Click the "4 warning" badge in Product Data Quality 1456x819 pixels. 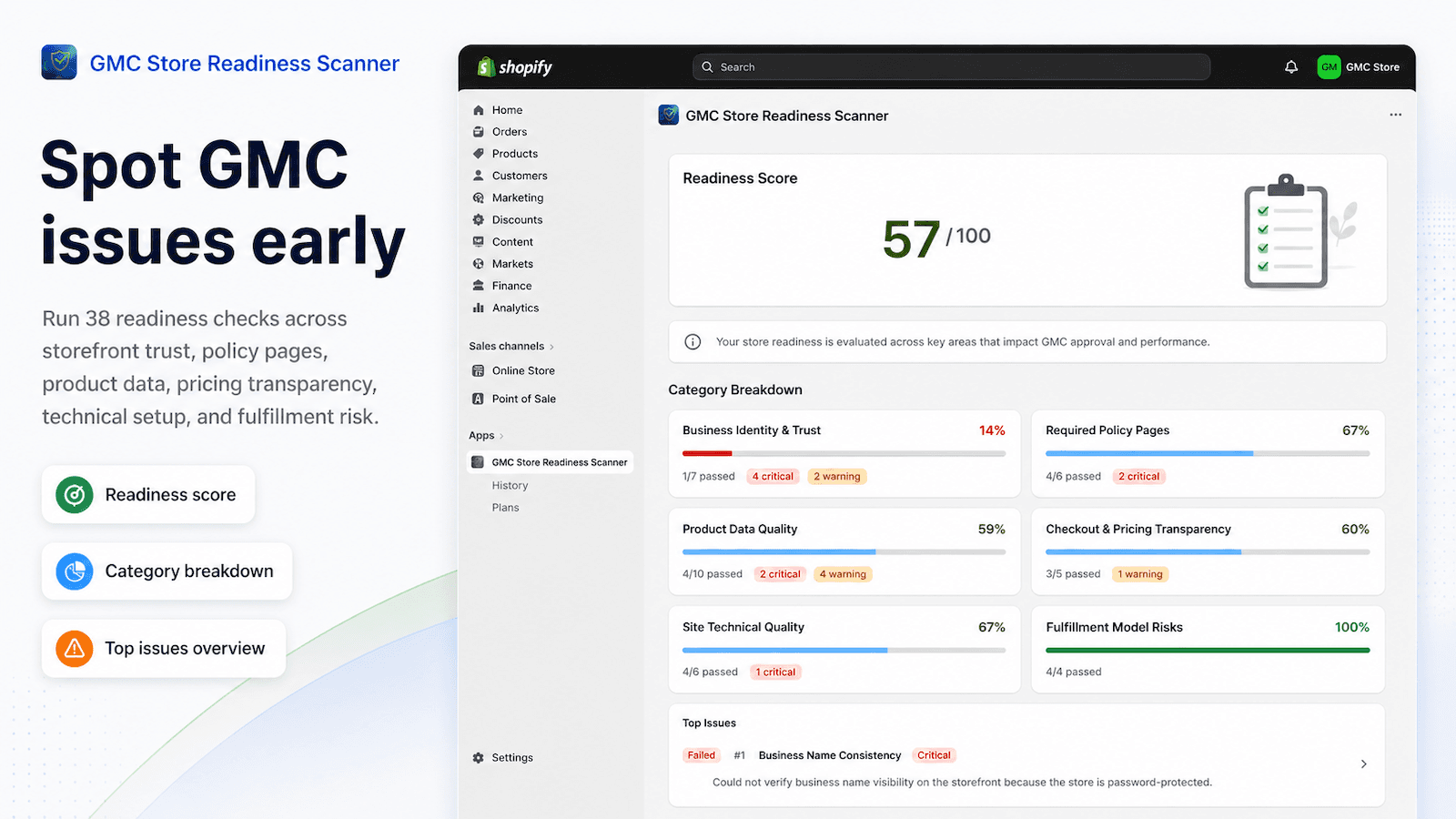tap(843, 574)
